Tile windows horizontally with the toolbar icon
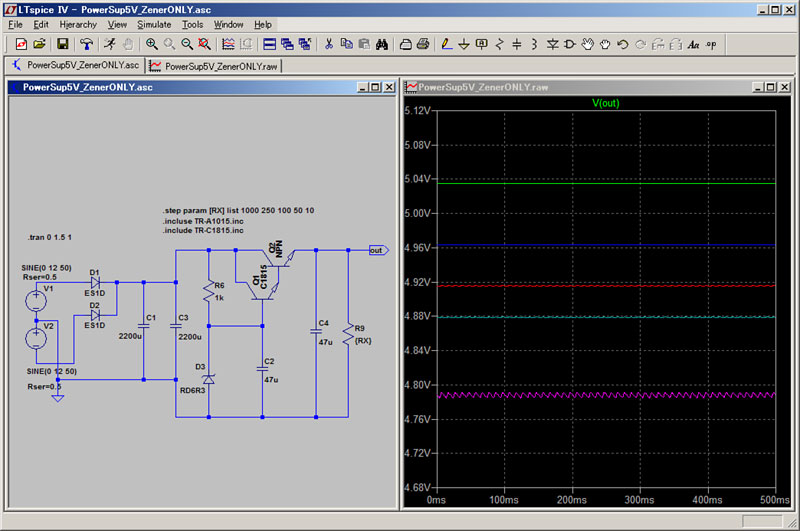Viewport: 800px width, 531px height. 269,44
